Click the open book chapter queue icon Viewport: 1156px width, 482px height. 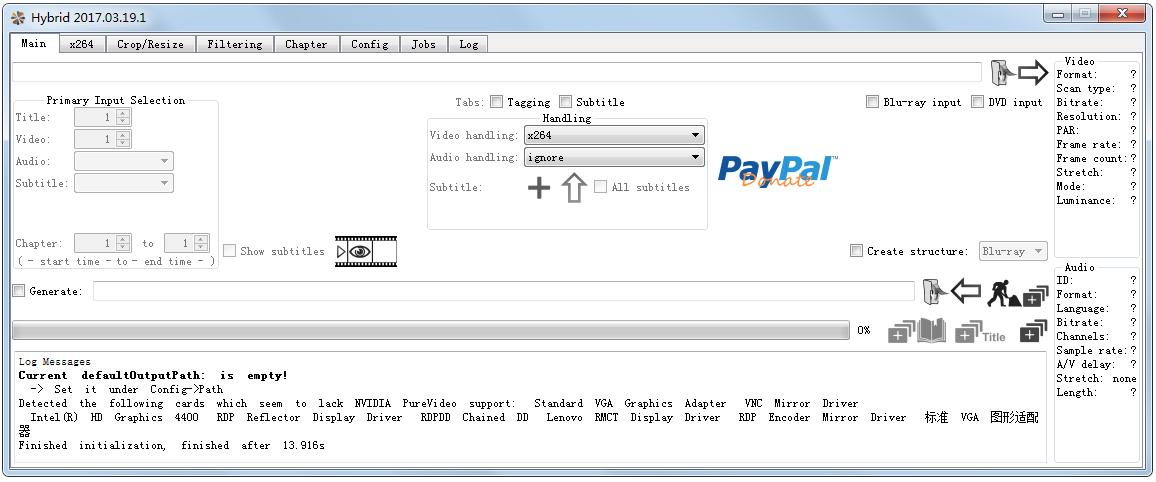(931, 332)
